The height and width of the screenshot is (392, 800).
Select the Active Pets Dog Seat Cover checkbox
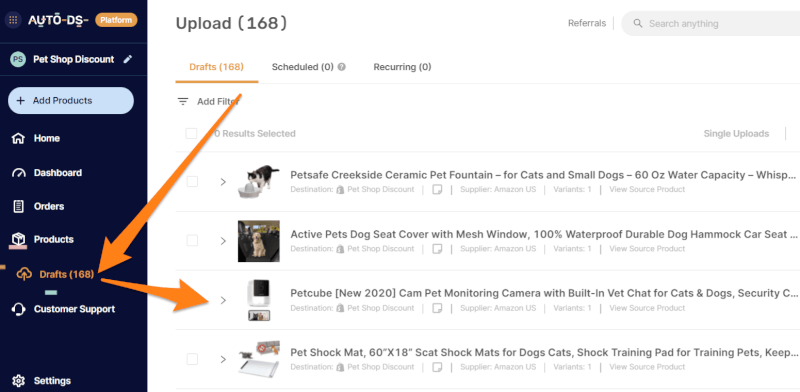point(192,240)
